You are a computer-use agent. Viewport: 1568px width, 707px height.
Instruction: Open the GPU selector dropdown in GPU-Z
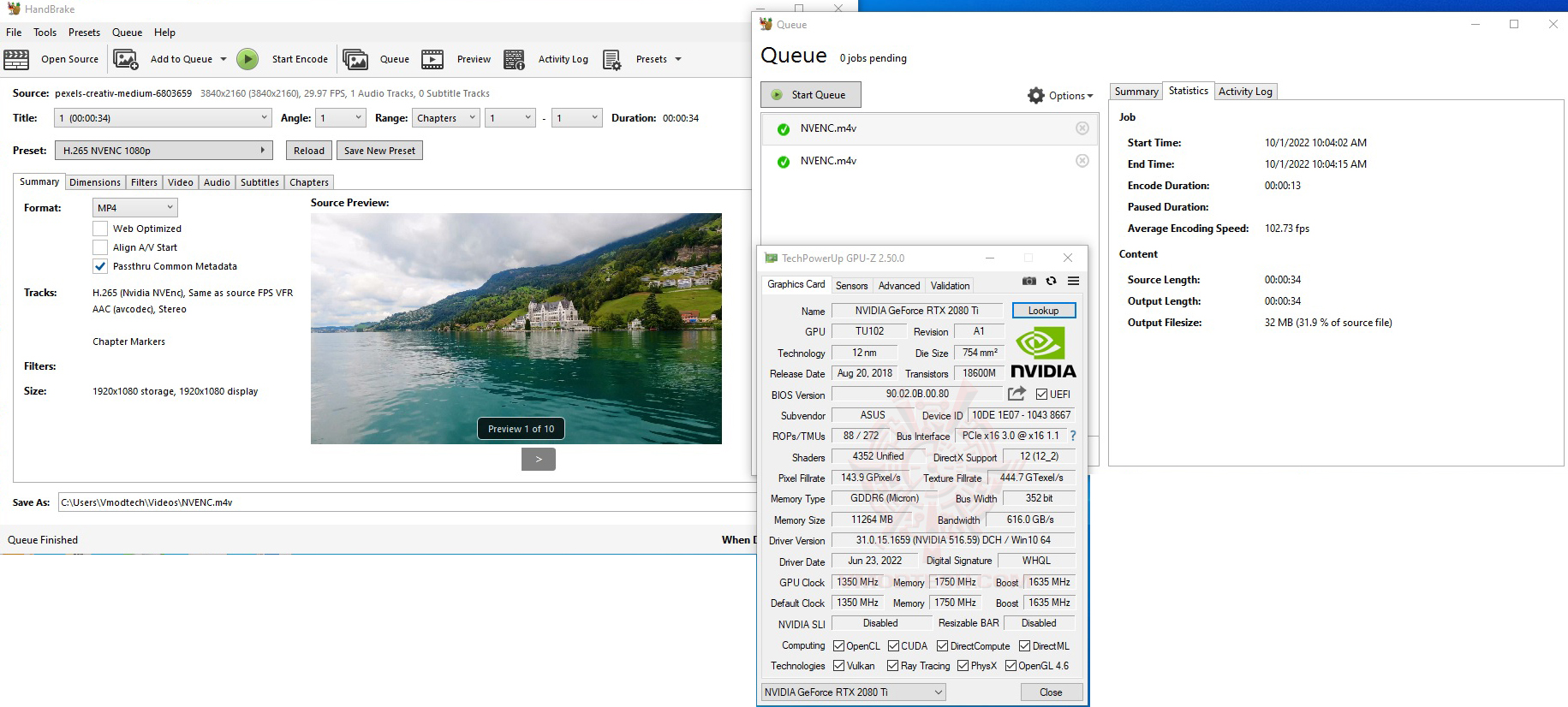pyautogui.click(x=854, y=692)
